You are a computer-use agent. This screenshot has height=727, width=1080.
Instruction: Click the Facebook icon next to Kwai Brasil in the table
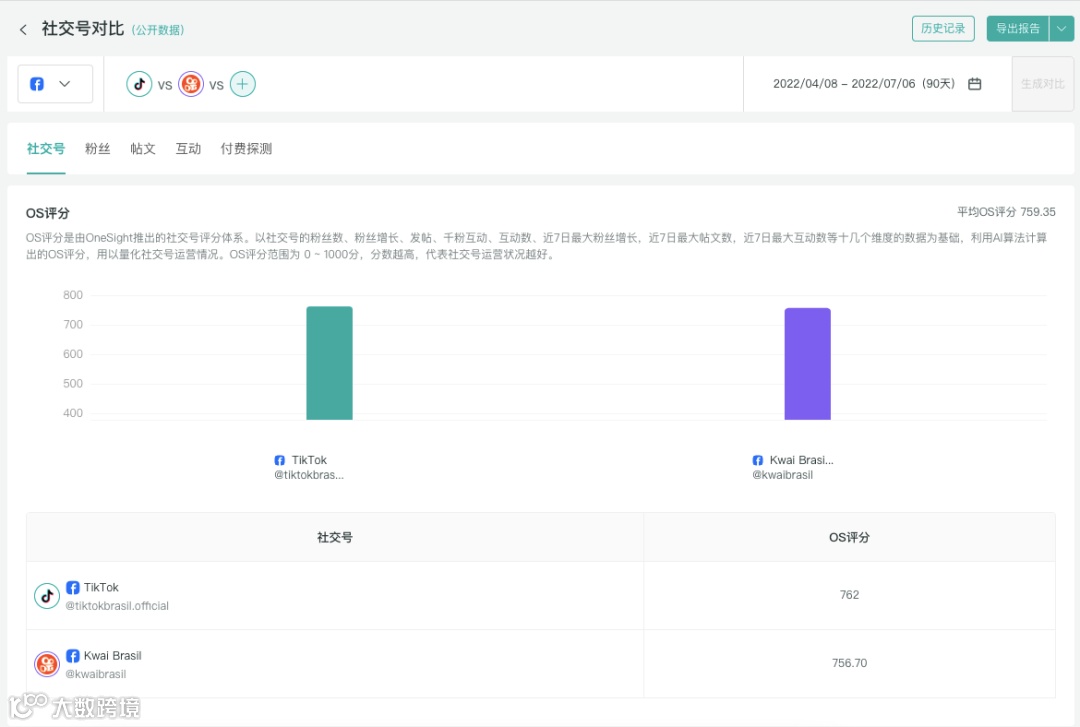coord(72,656)
